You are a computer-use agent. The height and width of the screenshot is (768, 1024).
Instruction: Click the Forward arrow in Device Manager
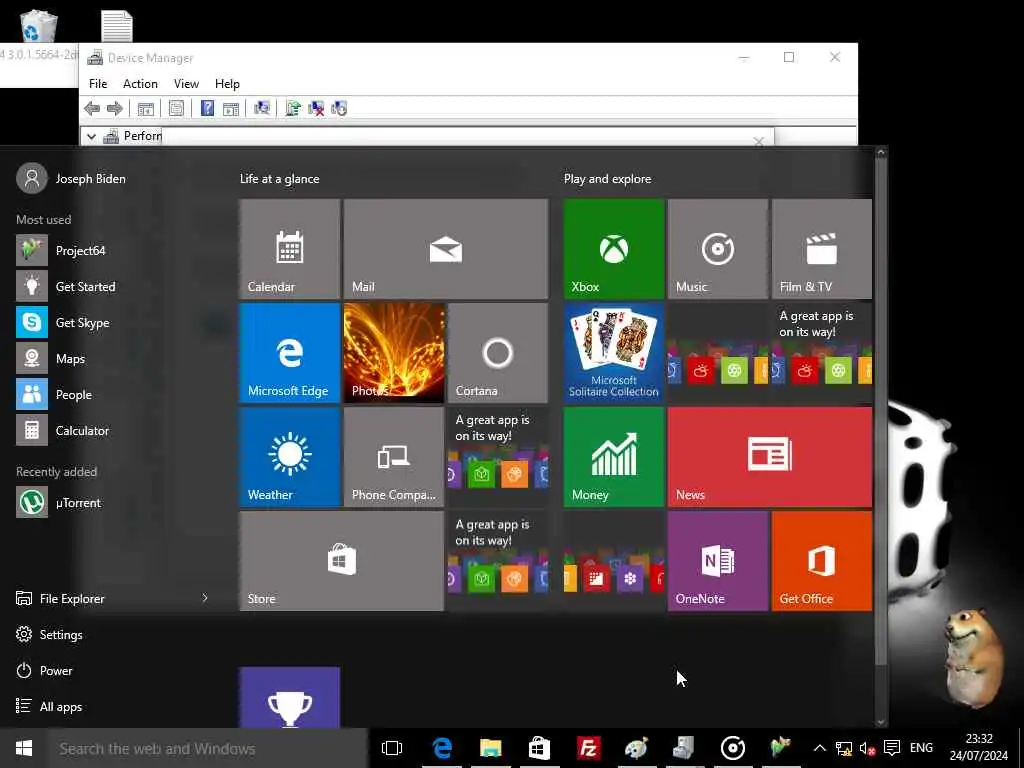pos(114,108)
